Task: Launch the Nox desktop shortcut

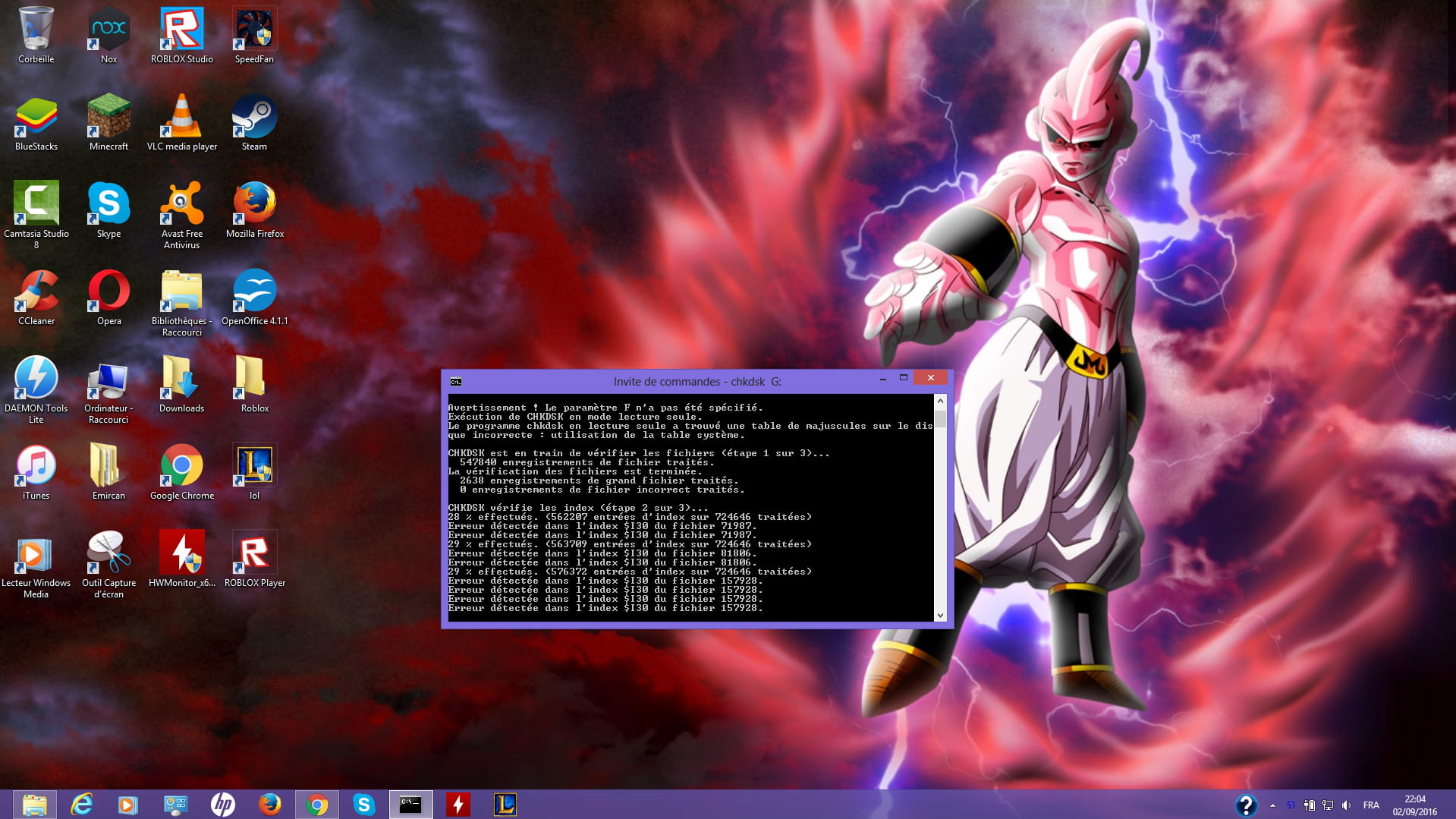Action: pyautogui.click(x=108, y=35)
